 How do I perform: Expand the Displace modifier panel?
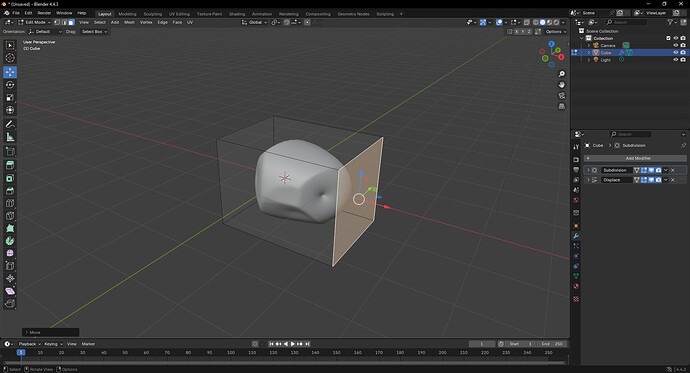coord(588,180)
